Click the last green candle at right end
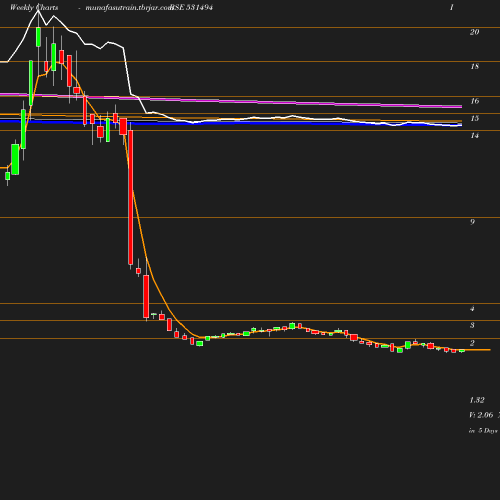The height and width of the screenshot is (500, 500). [462, 351]
